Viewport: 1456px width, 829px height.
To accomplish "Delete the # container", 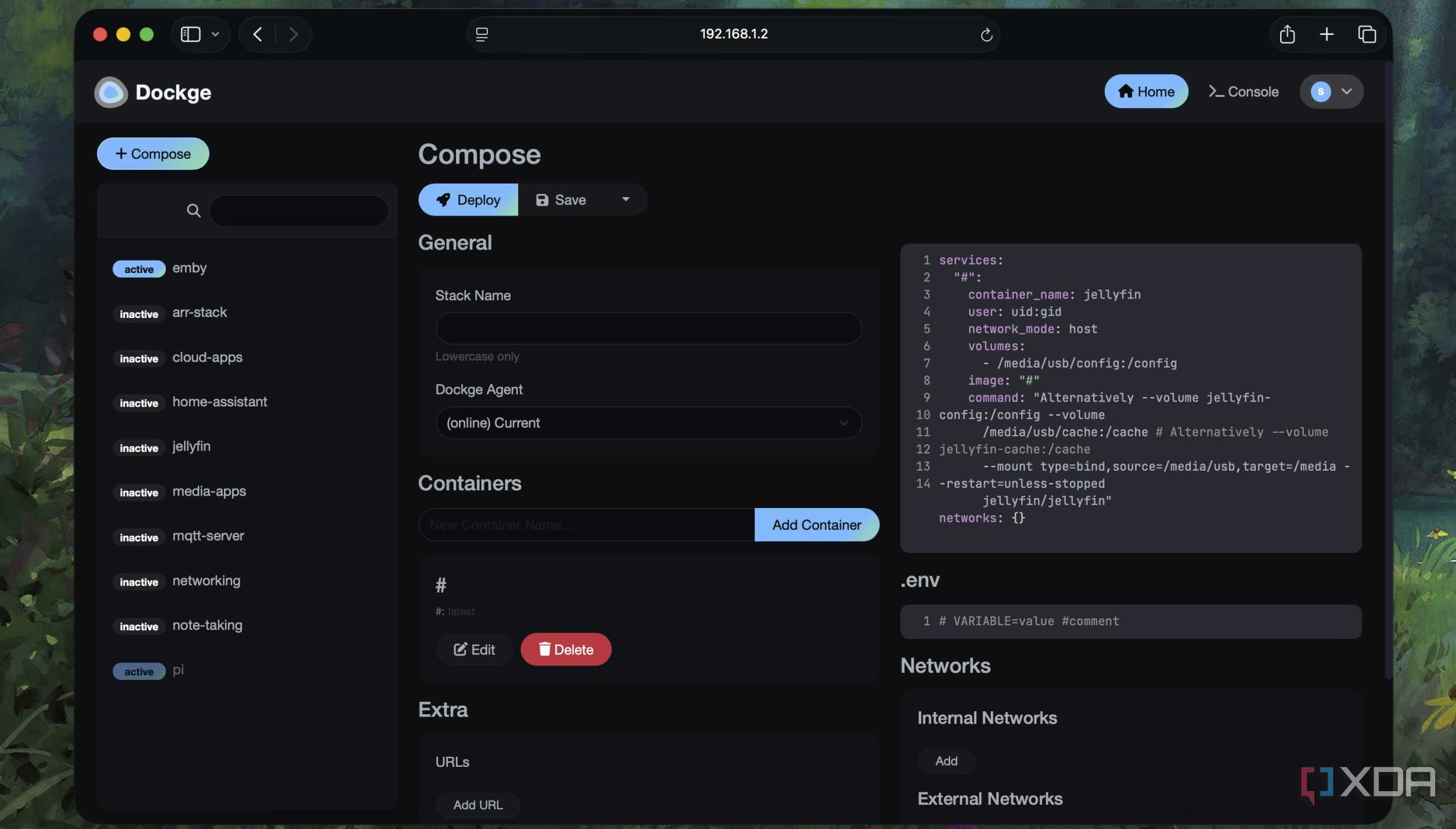I will (x=566, y=650).
